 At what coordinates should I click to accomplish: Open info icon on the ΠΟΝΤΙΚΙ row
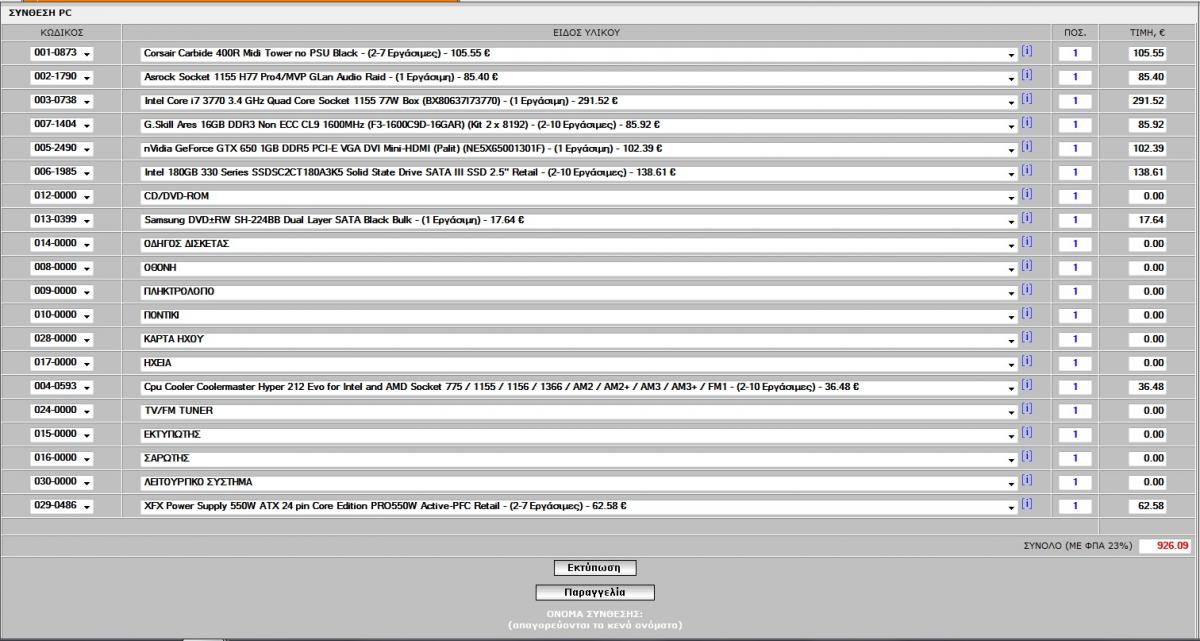click(x=1027, y=314)
